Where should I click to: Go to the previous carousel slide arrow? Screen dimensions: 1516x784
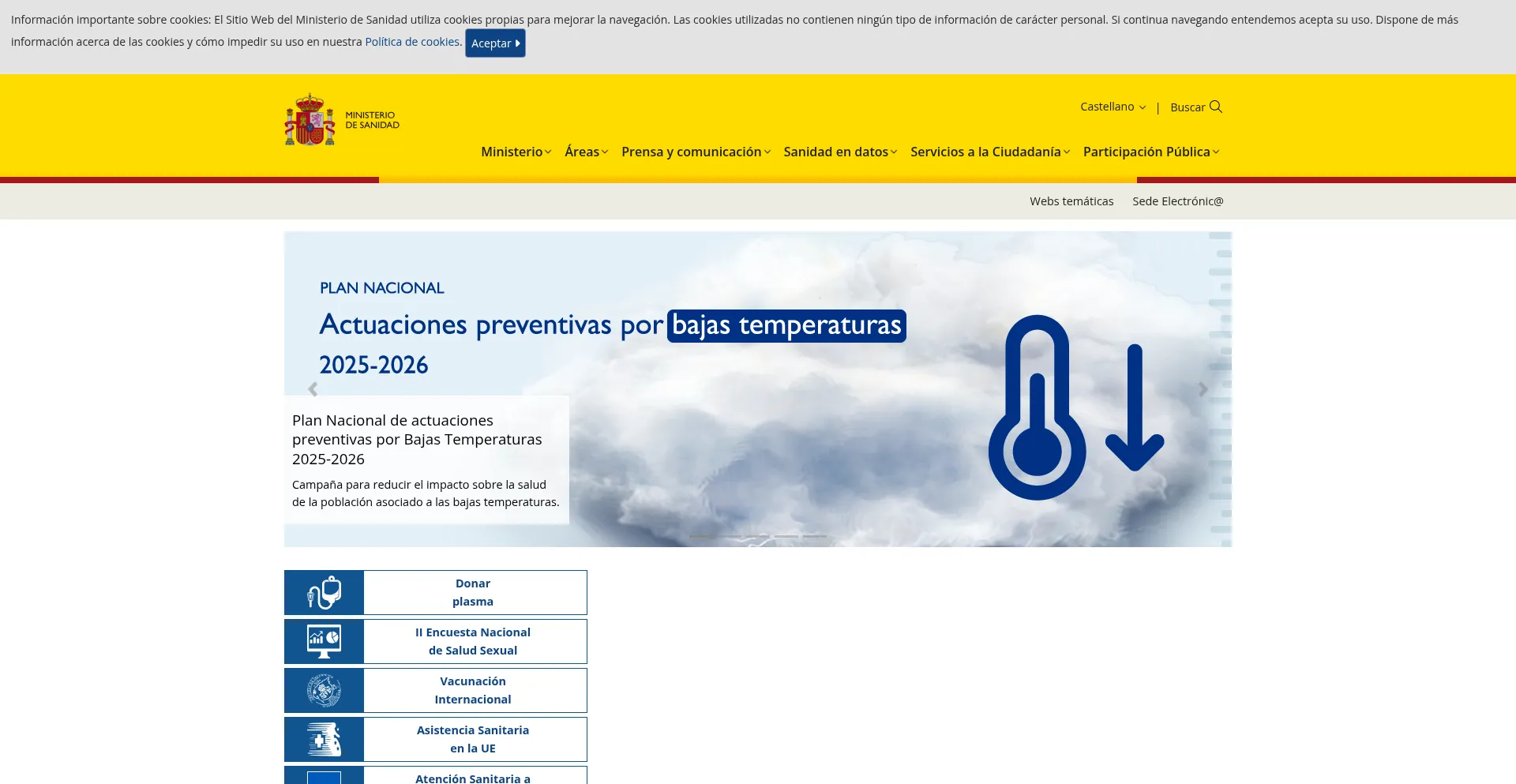point(313,389)
